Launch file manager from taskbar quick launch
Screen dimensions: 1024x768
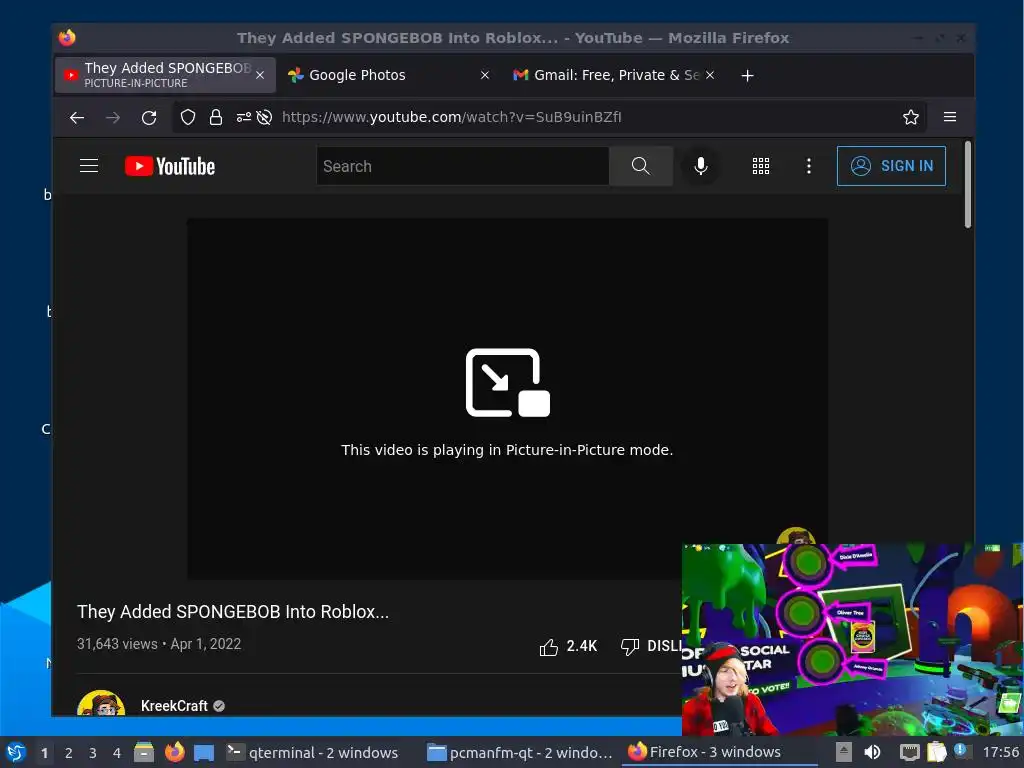[144, 752]
